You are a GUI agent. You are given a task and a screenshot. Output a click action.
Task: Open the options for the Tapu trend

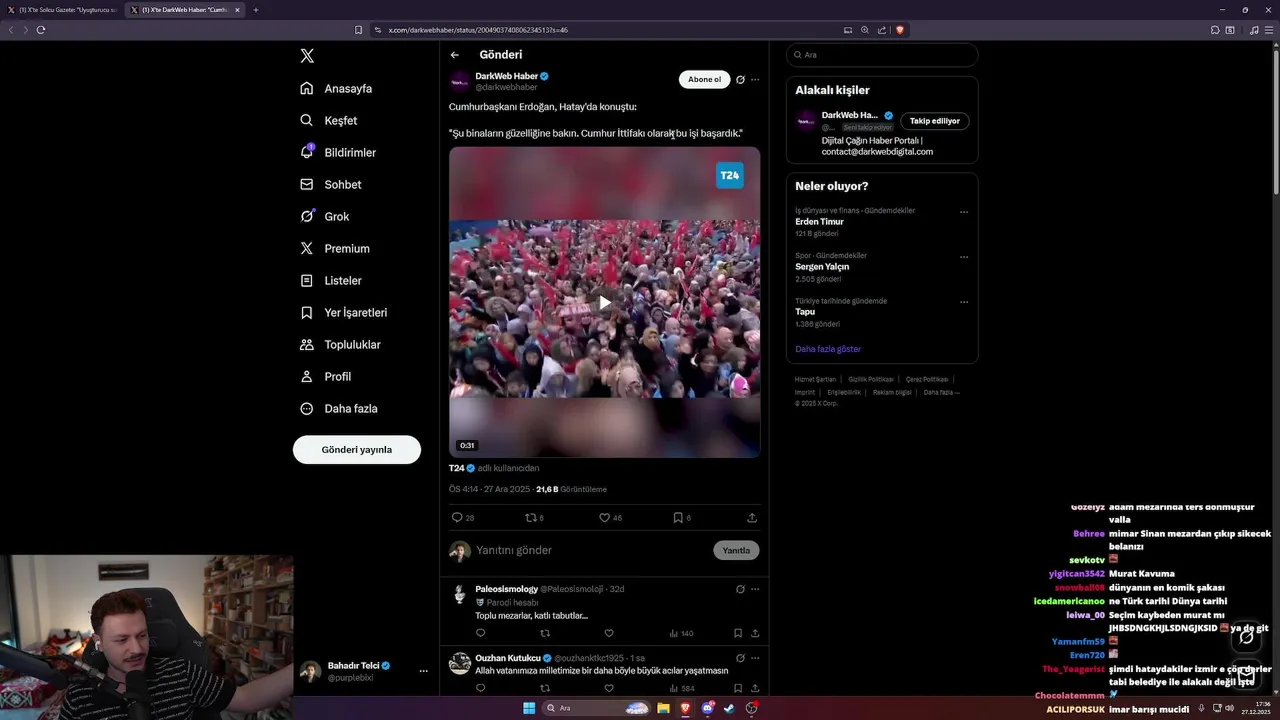[x=964, y=302]
